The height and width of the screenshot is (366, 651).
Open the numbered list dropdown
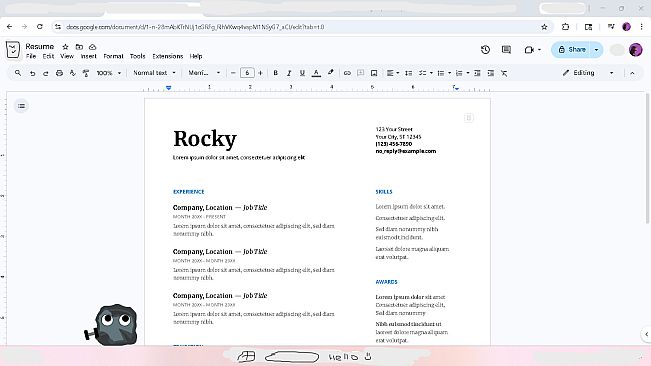462,73
